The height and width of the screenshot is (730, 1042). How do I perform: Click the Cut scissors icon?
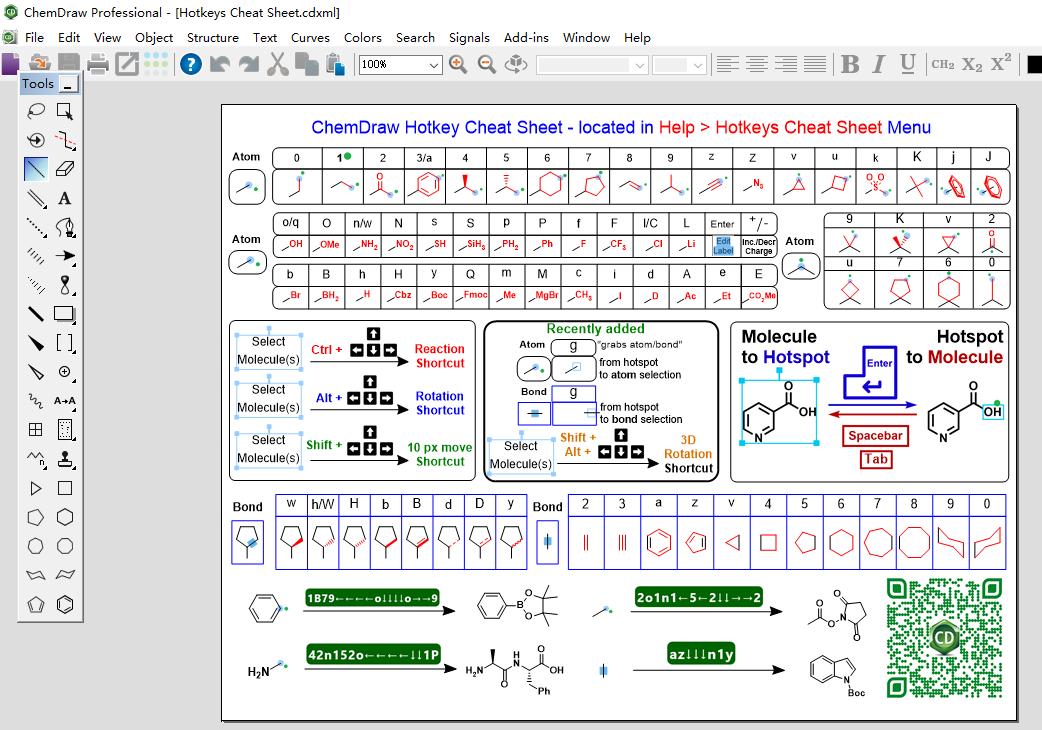coord(277,64)
